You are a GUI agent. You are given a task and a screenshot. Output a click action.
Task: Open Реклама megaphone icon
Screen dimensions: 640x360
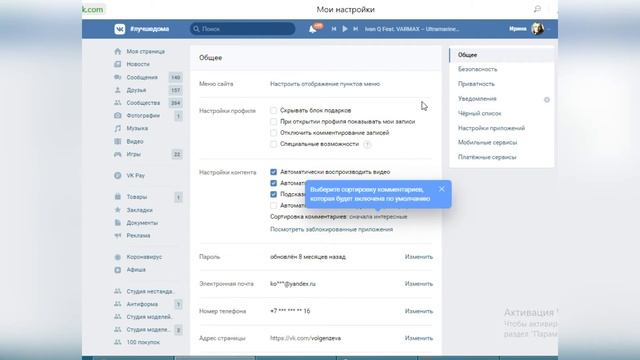pyautogui.click(x=118, y=236)
